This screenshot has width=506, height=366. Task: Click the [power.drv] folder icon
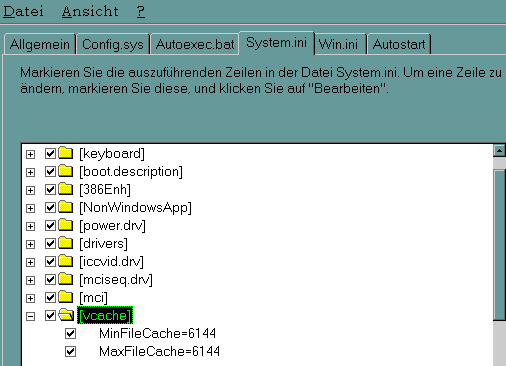click(66, 225)
